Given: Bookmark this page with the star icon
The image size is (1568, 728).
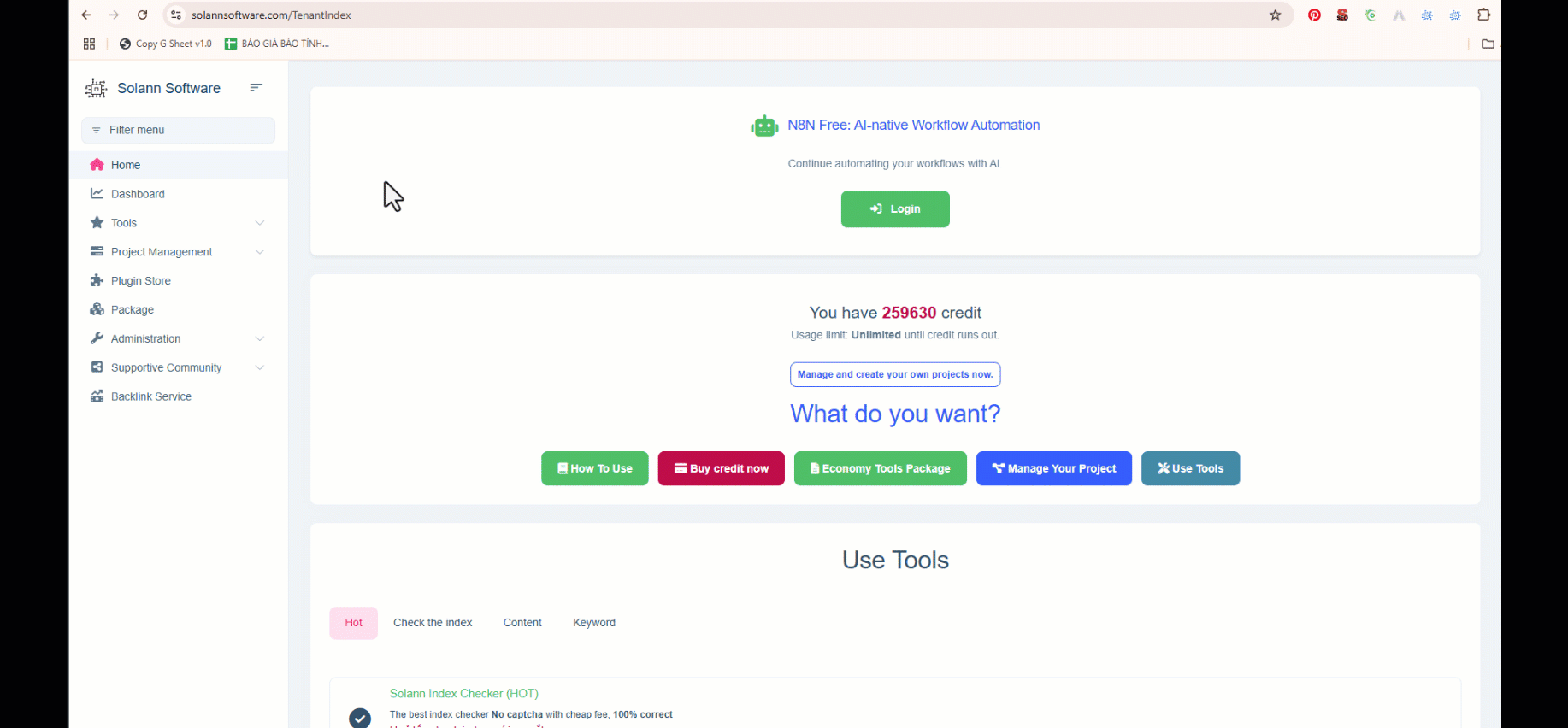Looking at the screenshot, I should pyautogui.click(x=1275, y=15).
